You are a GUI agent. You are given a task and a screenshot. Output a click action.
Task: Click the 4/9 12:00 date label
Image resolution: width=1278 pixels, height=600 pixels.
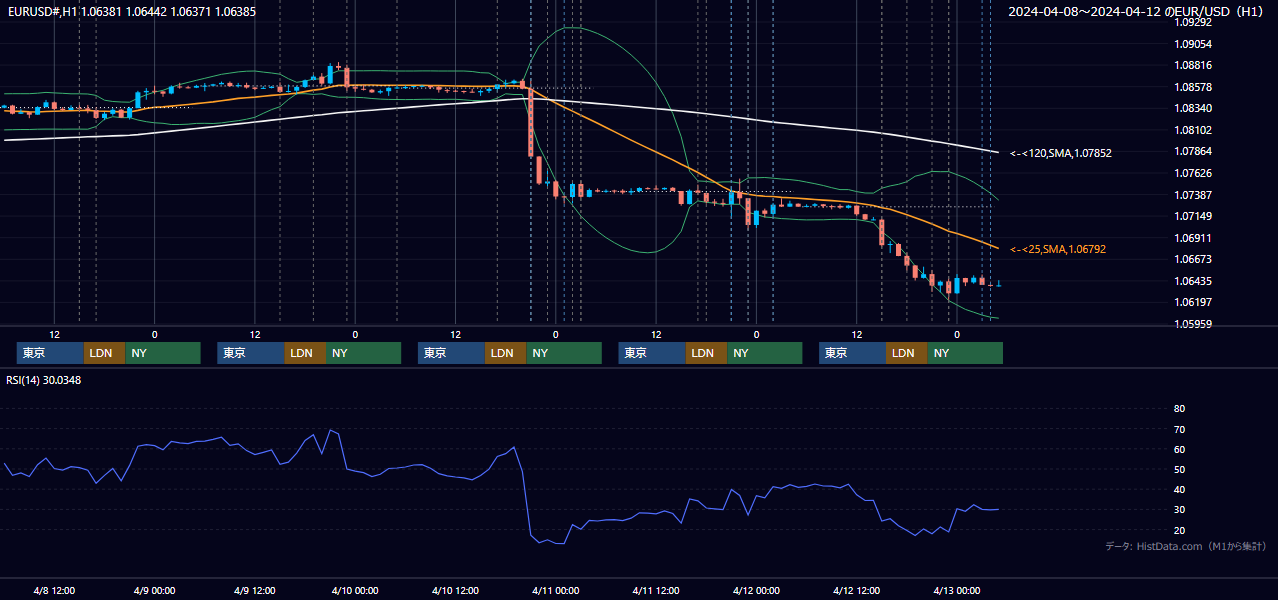[255, 590]
